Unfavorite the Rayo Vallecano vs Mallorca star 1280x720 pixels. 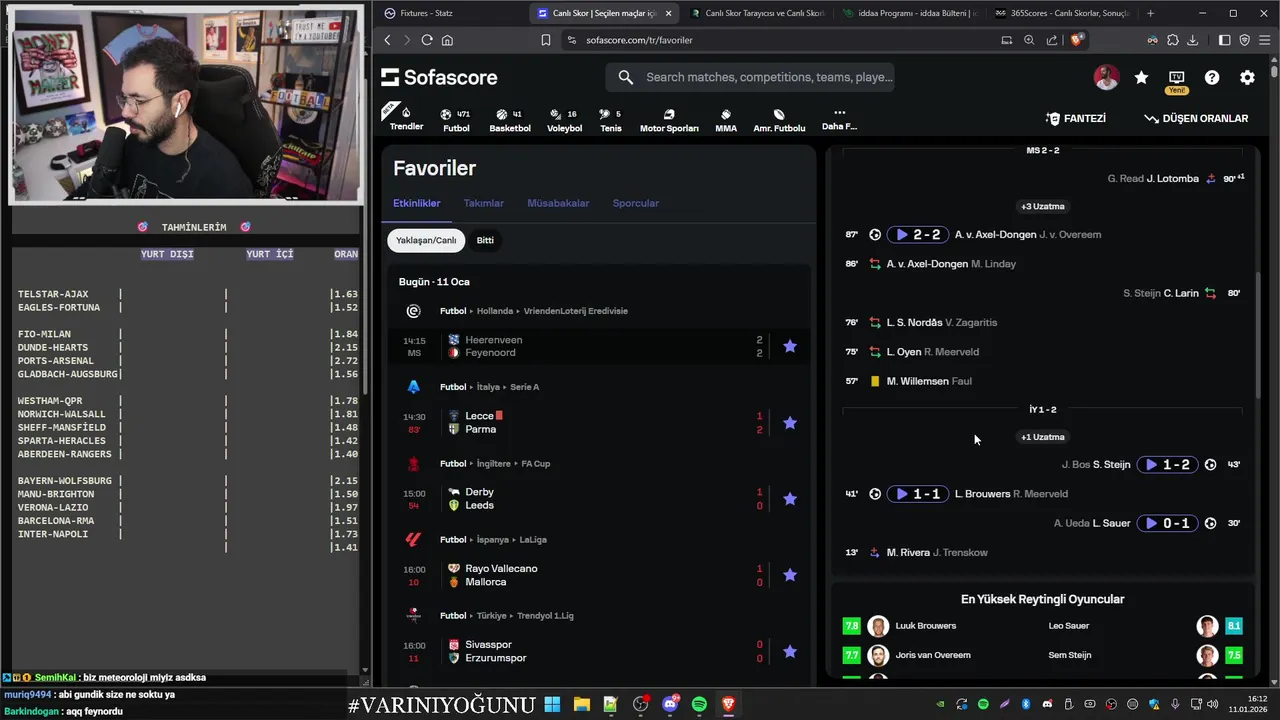point(790,575)
